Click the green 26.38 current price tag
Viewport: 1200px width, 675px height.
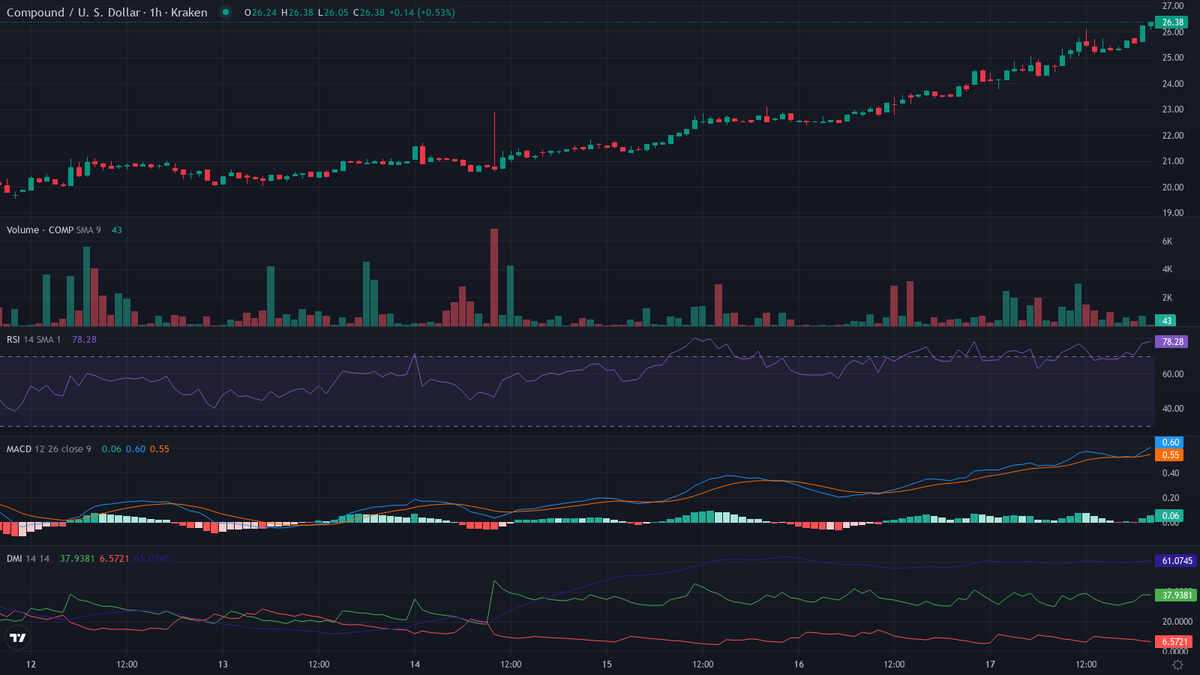coord(1170,23)
